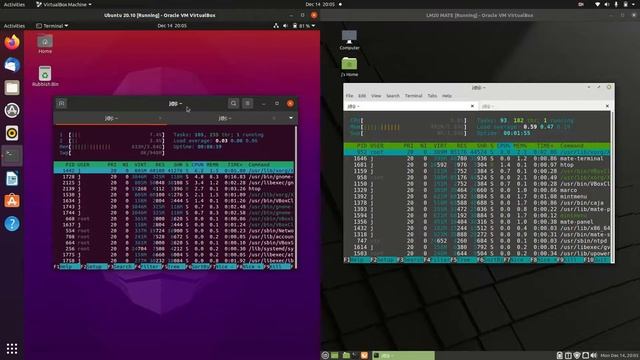Open hamburger menu in Ubuntu terminal headerbar
The image size is (640, 360).
(x=247, y=103)
